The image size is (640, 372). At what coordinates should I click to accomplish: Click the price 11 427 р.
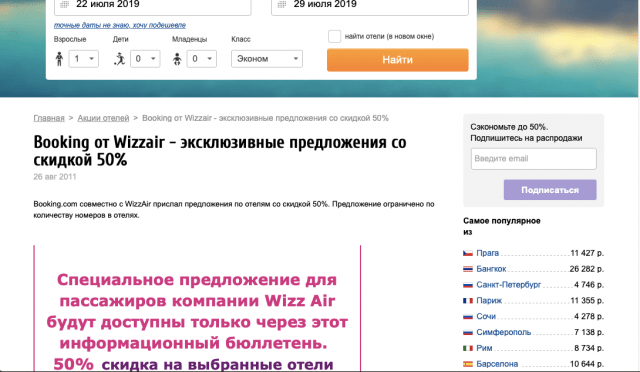[587, 253]
